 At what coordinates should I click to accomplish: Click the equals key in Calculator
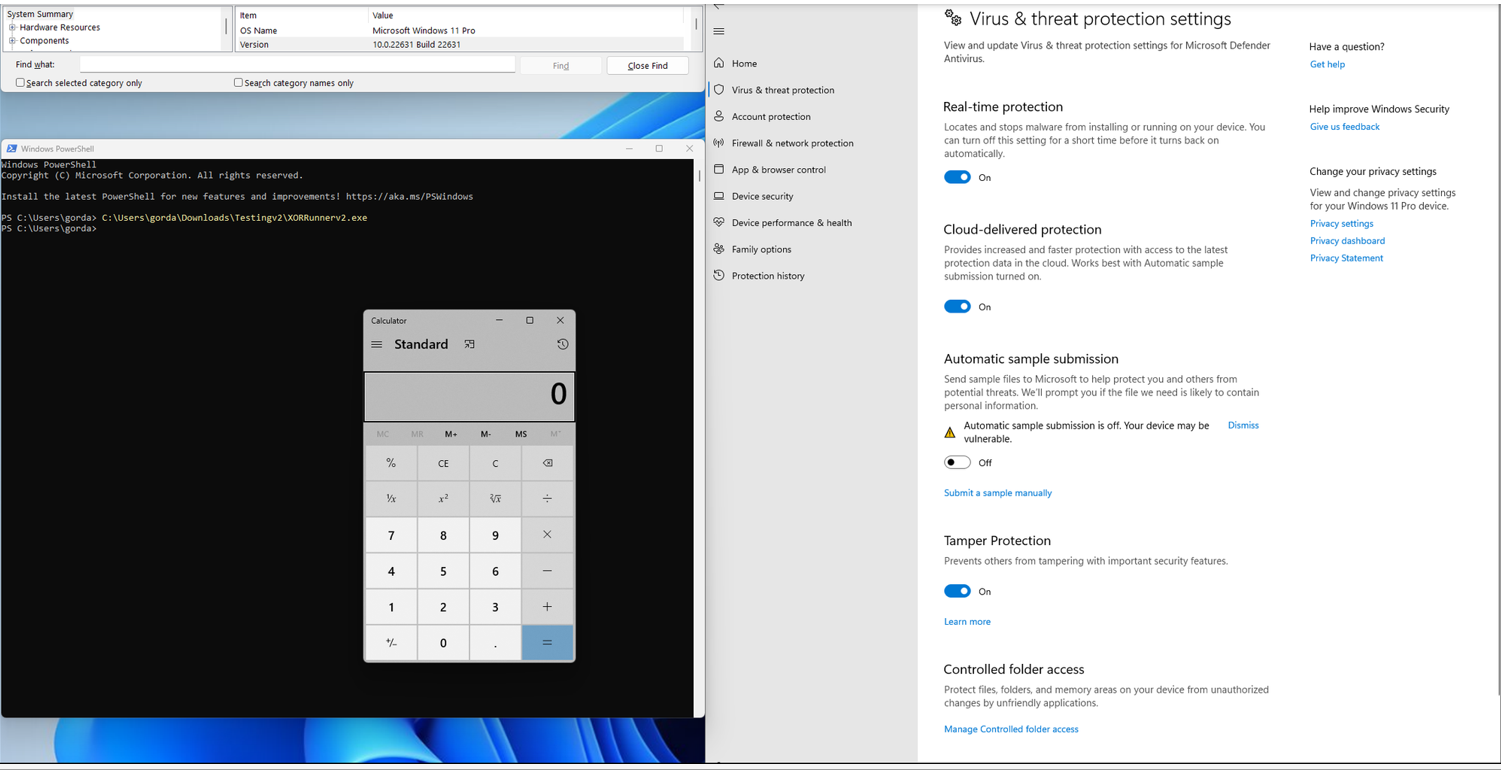[x=547, y=643]
